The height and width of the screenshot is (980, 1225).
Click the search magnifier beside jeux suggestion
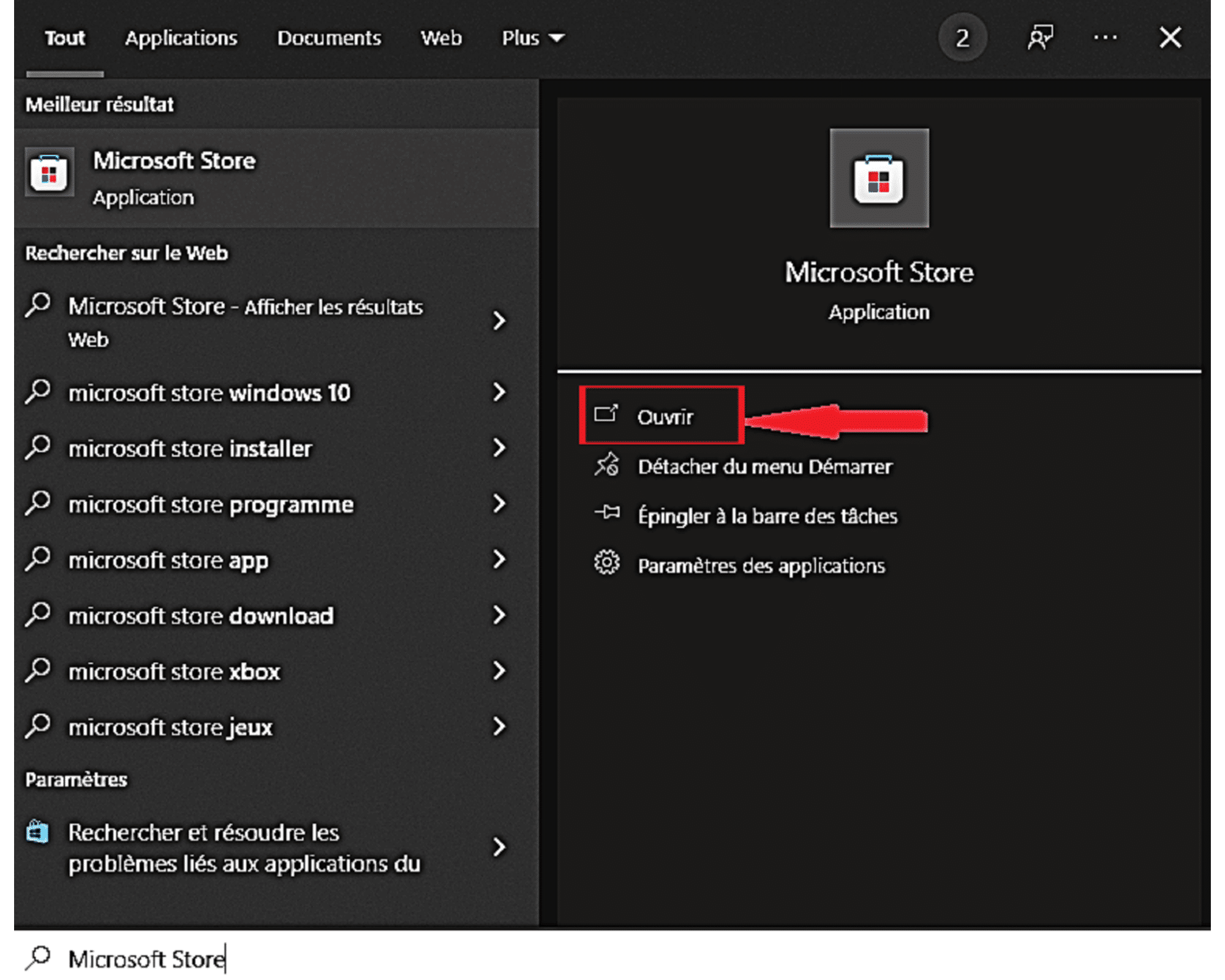[x=38, y=726]
